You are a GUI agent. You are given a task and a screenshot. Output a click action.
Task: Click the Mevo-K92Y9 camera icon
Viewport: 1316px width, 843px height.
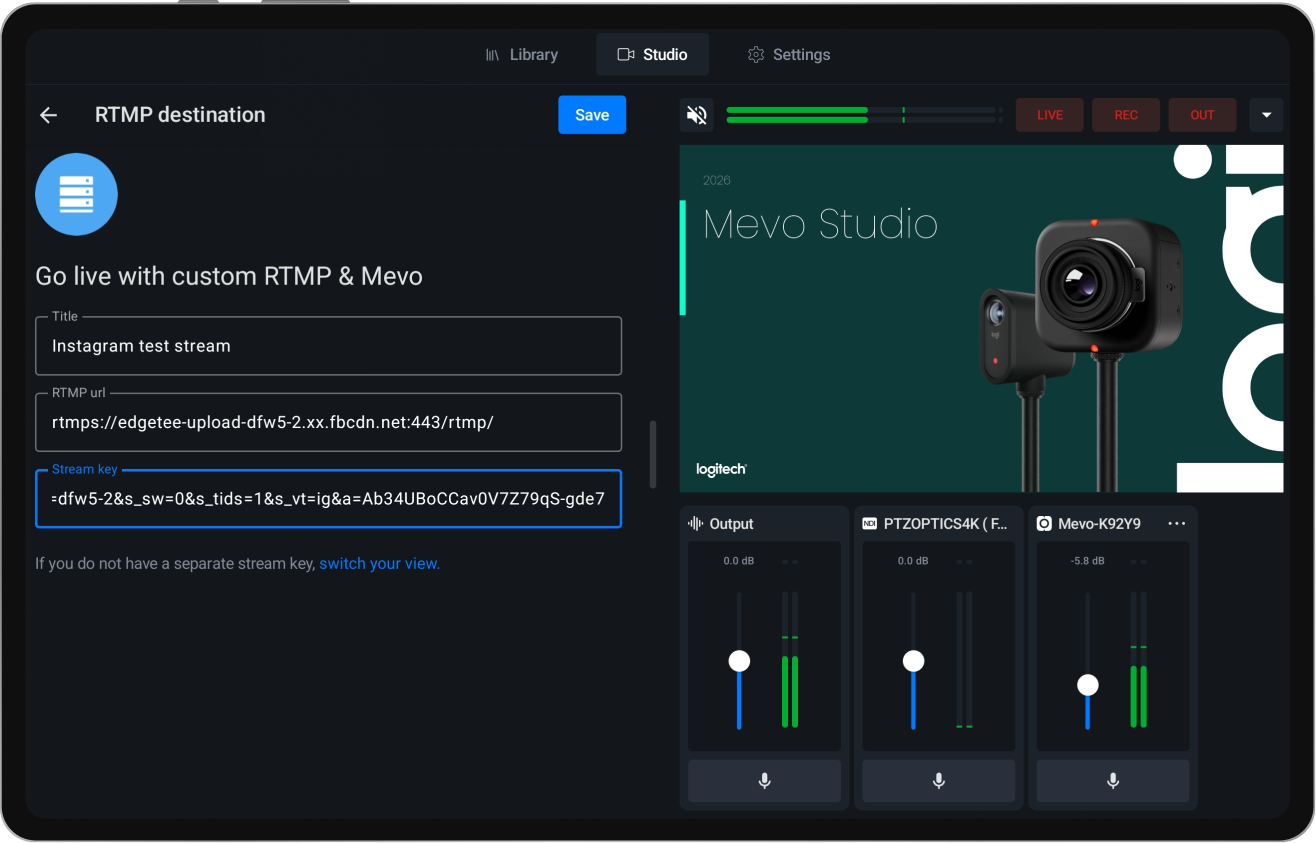[x=1044, y=523]
